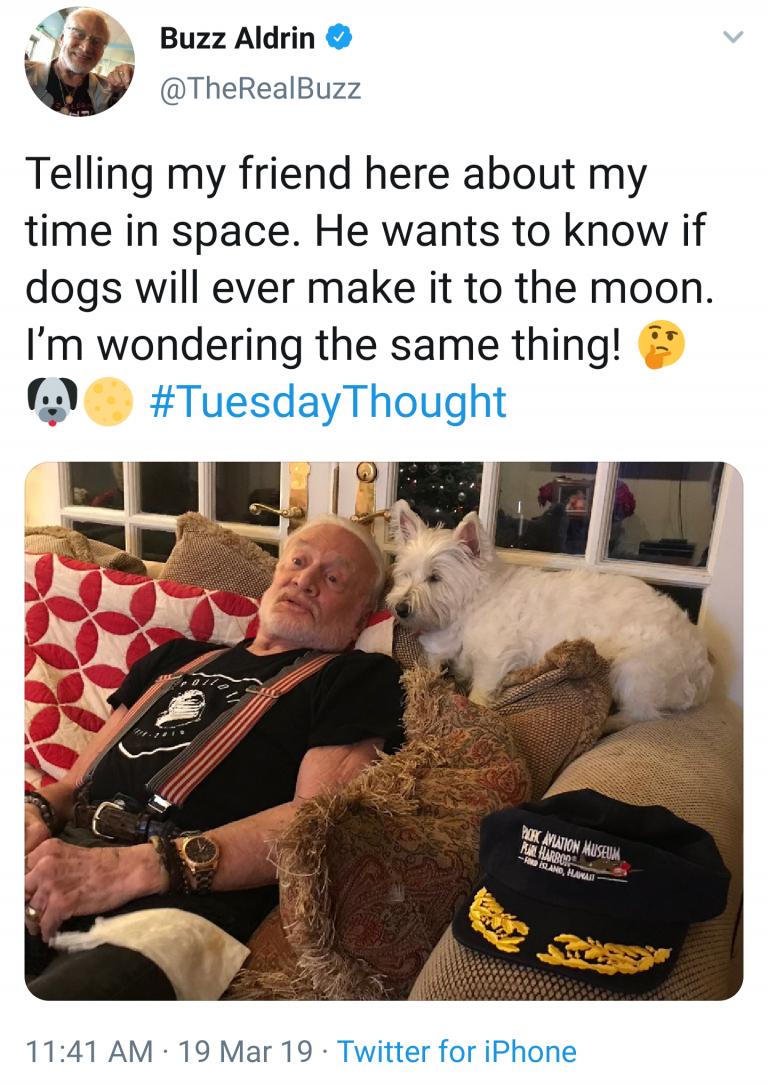
Task: Click the 11:41 AM timestamp
Action: [x=89, y=1052]
